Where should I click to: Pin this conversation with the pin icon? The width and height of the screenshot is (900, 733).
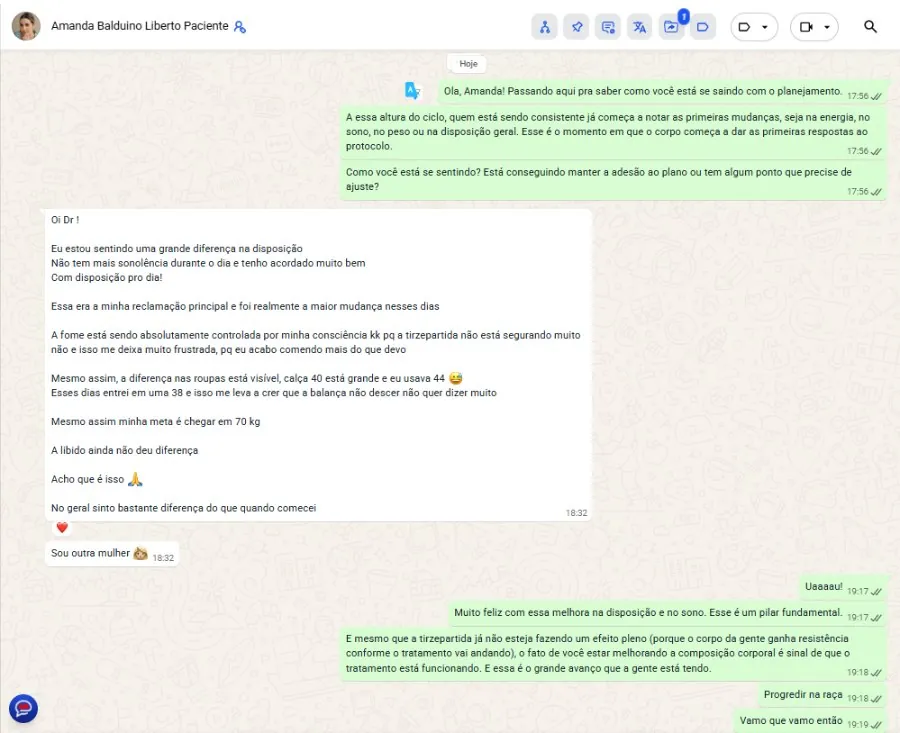coord(576,26)
